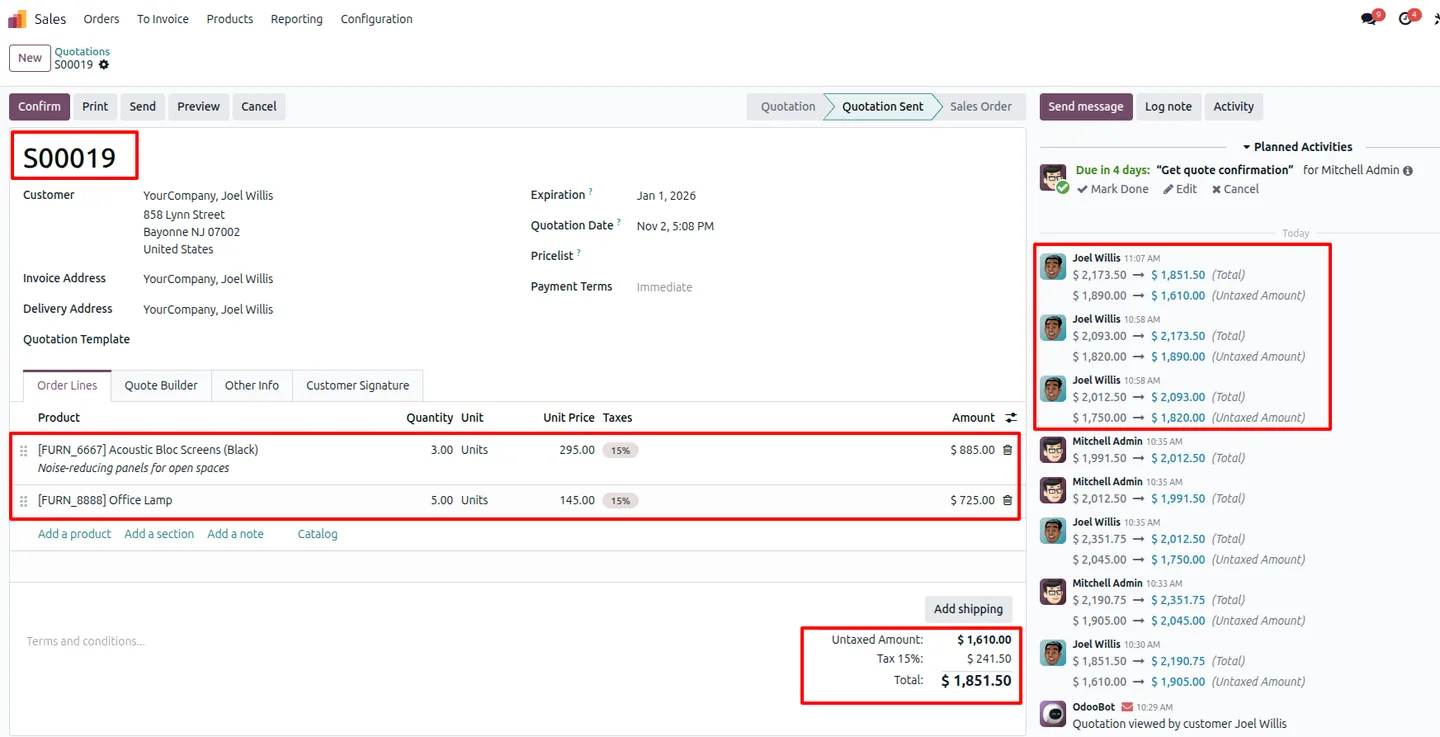Delete the Acoustic Bloc Screens line
The width and height of the screenshot is (1440, 737).
(1007, 450)
